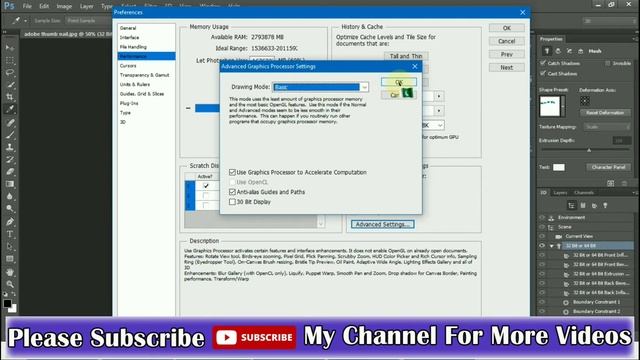The width and height of the screenshot is (640, 360).
Task: Select the Blur tool
Action: click(10, 196)
